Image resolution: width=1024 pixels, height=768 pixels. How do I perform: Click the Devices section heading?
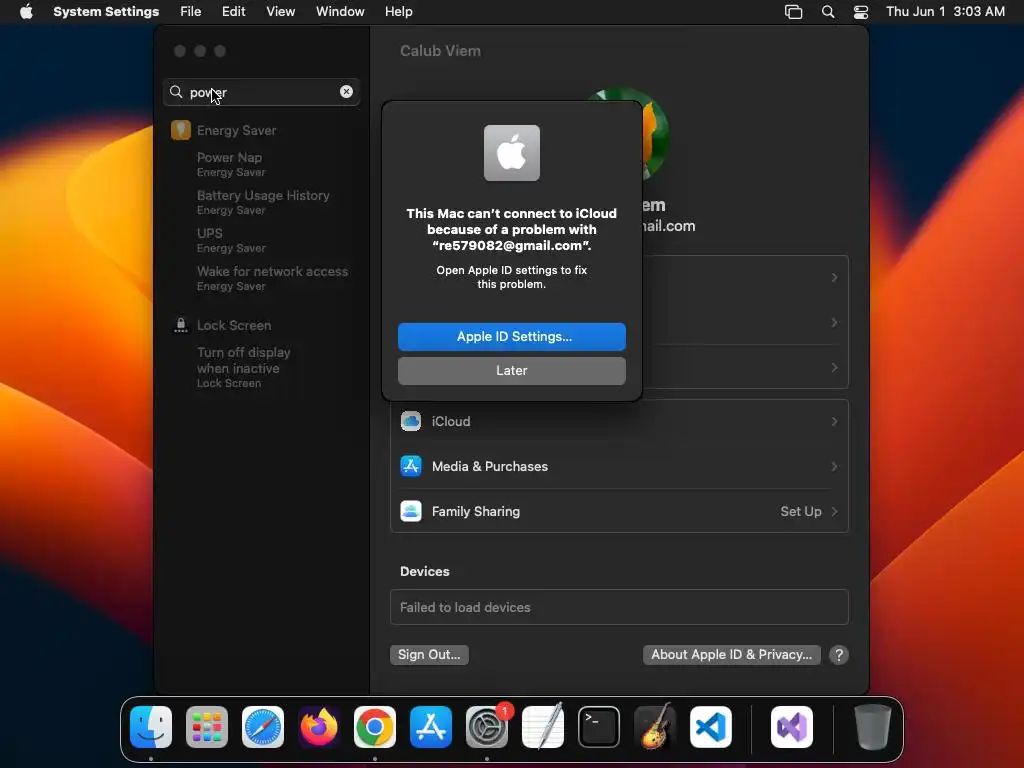pyautogui.click(x=424, y=571)
